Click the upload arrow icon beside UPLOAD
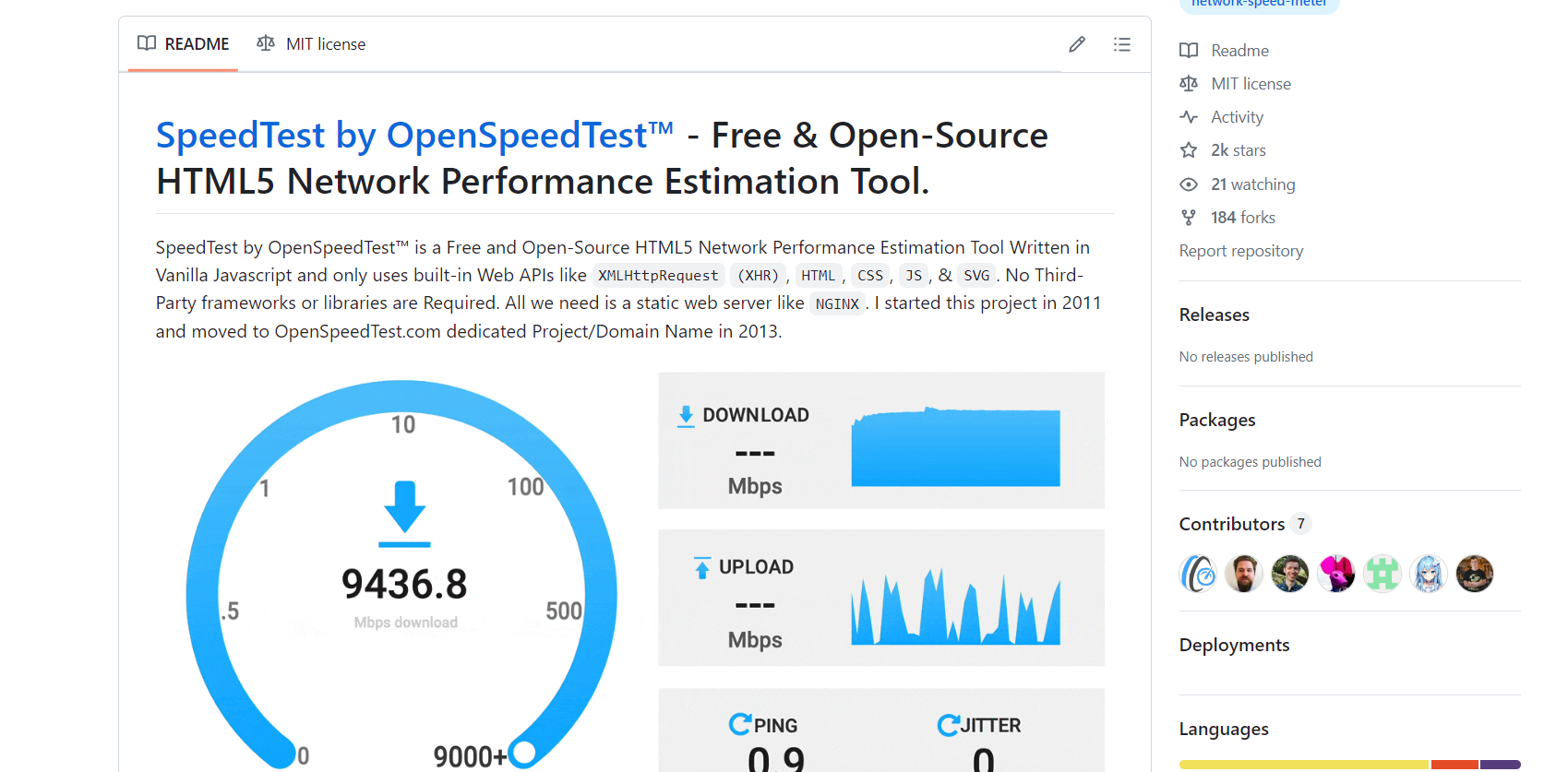This screenshot has height=772, width=1568. (702, 567)
